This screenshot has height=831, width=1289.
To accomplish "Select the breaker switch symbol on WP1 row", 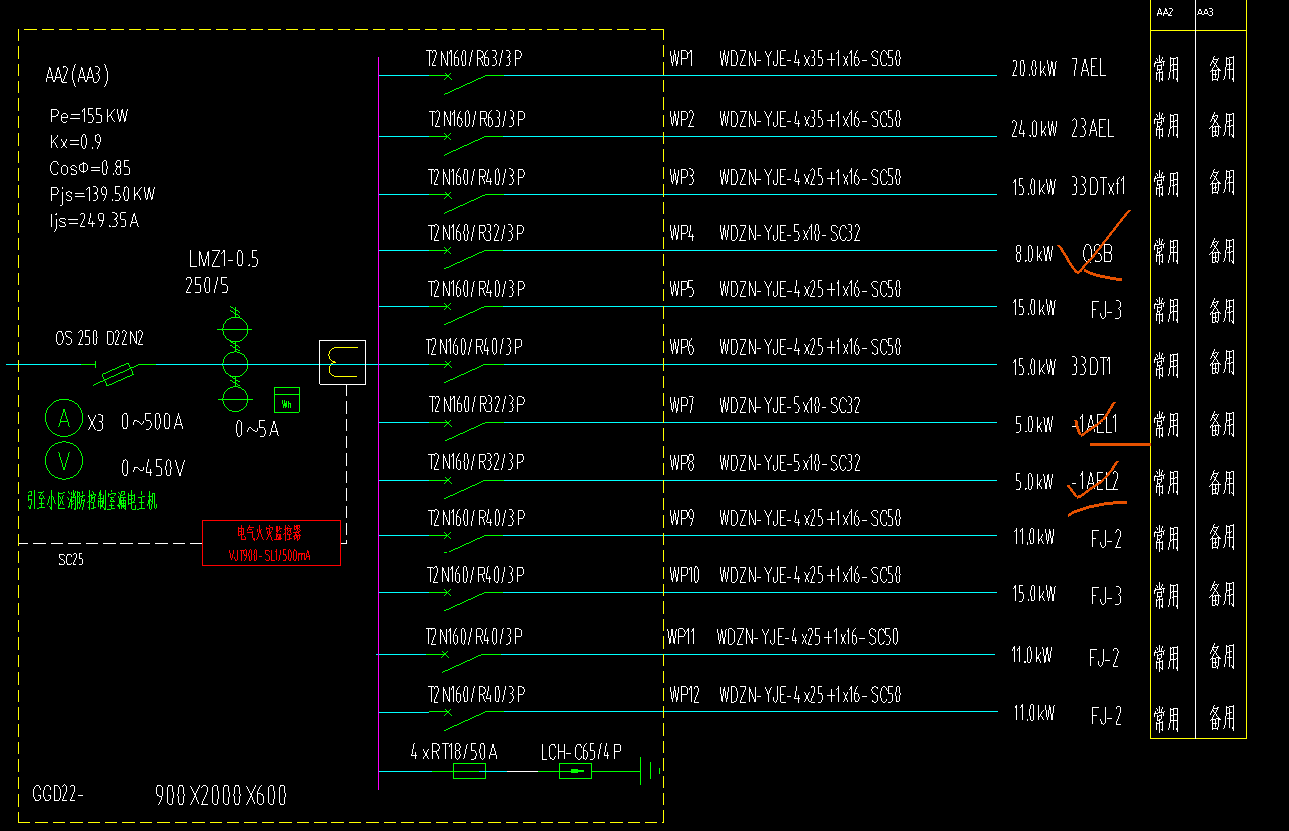I will (x=465, y=82).
